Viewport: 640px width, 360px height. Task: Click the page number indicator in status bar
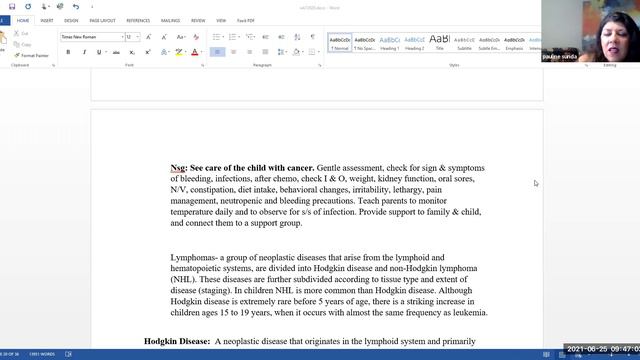(10, 354)
